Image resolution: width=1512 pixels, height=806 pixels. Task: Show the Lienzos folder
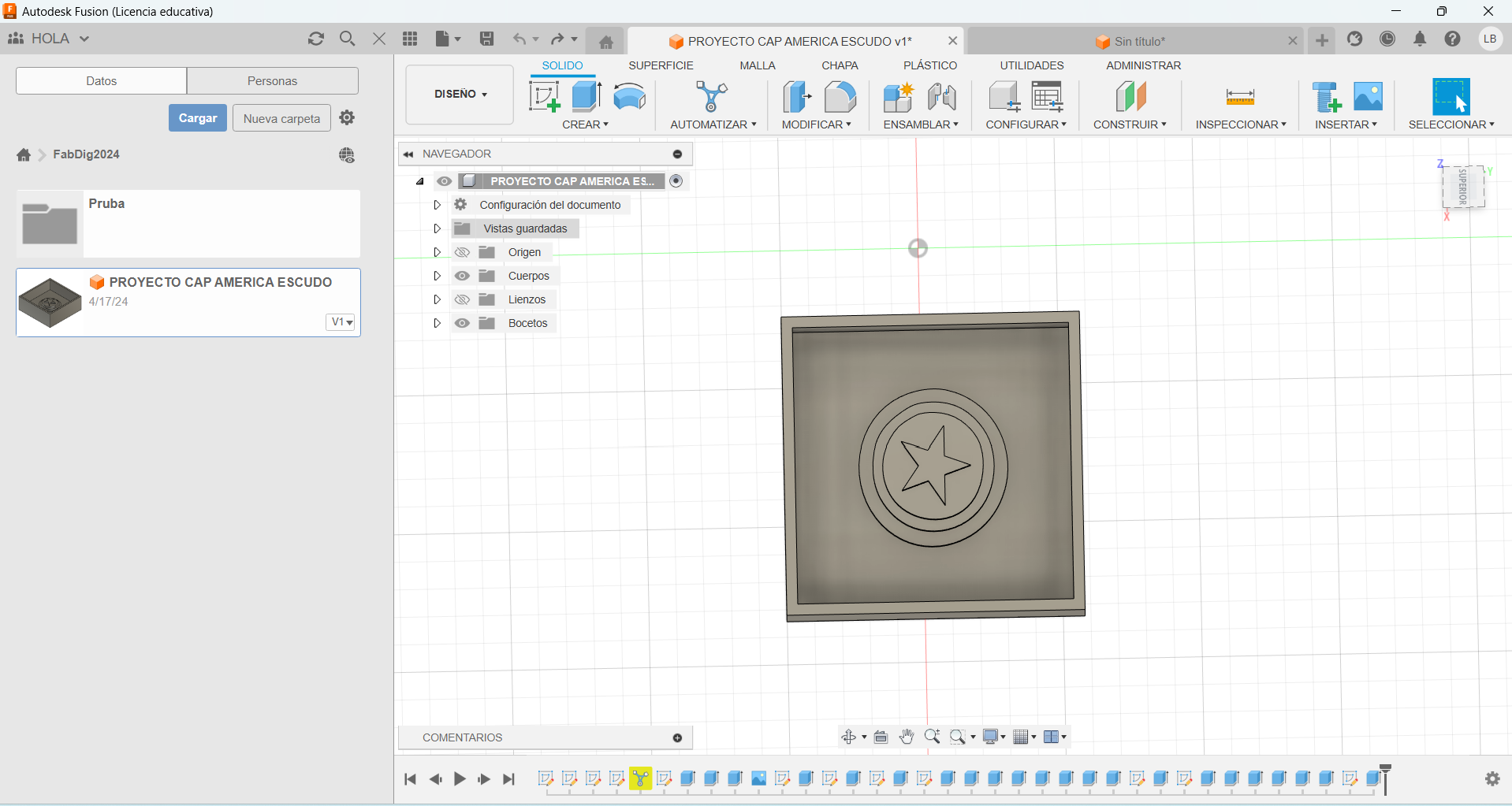pyautogui.click(x=463, y=299)
